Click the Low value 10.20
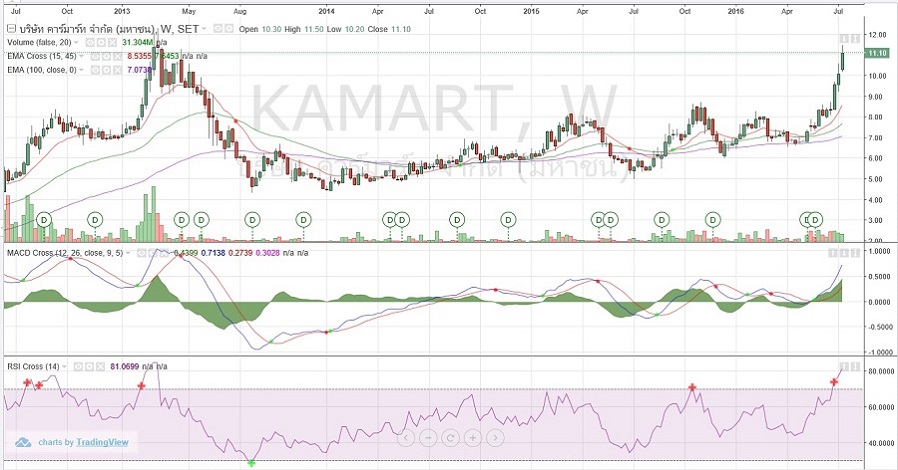 tap(353, 29)
